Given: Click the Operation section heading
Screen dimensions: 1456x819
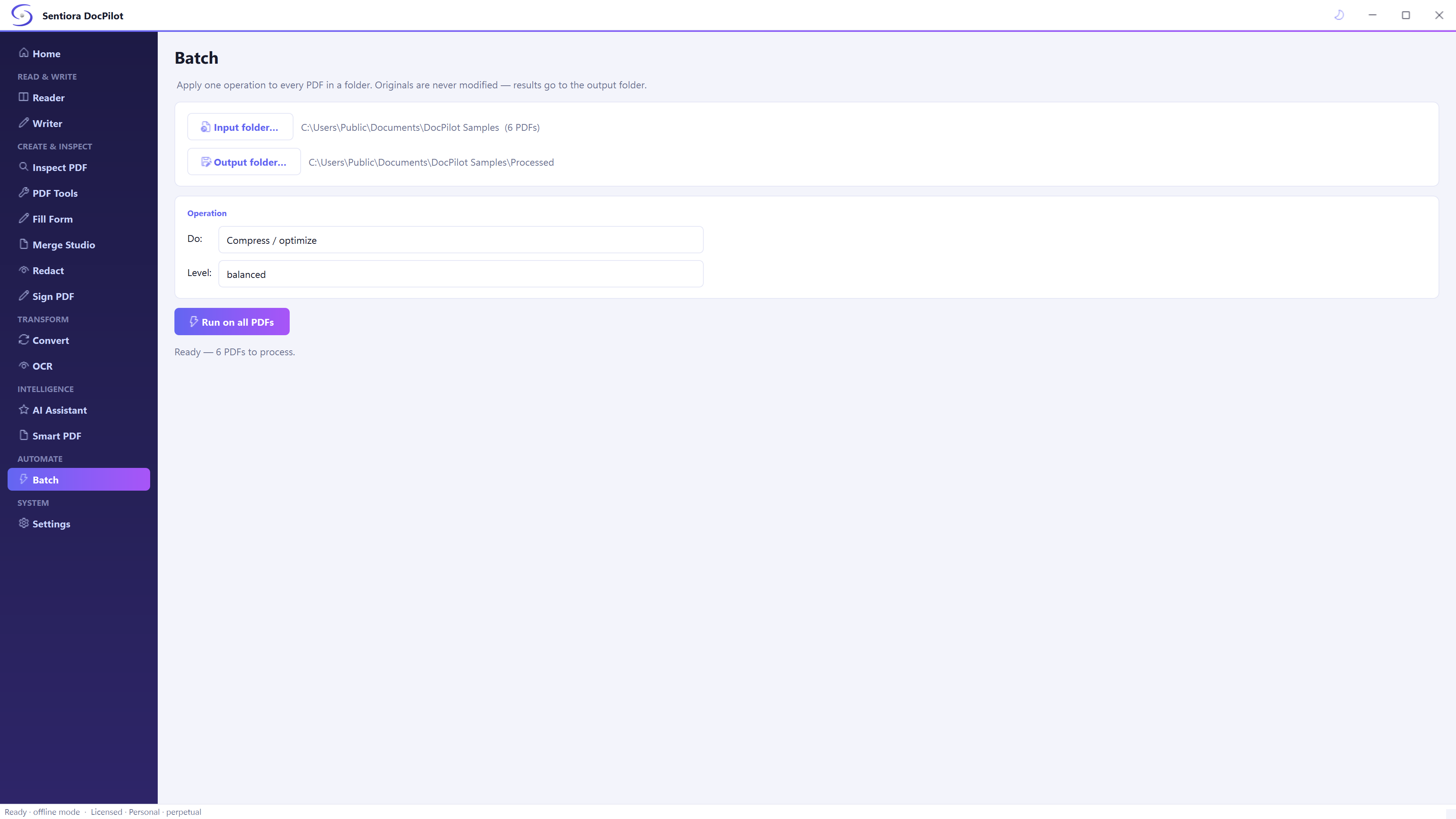Looking at the screenshot, I should pyautogui.click(x=207, y=213).
